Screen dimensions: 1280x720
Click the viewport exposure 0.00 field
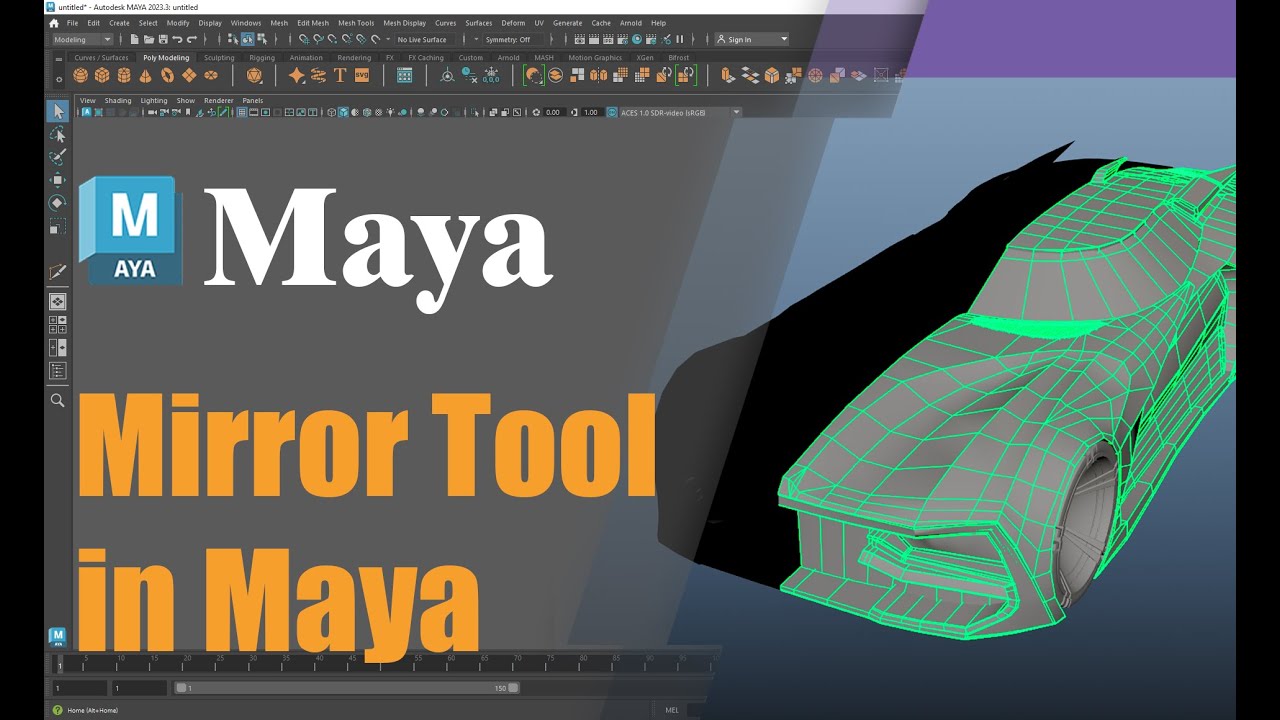click(x=553, y=112)
